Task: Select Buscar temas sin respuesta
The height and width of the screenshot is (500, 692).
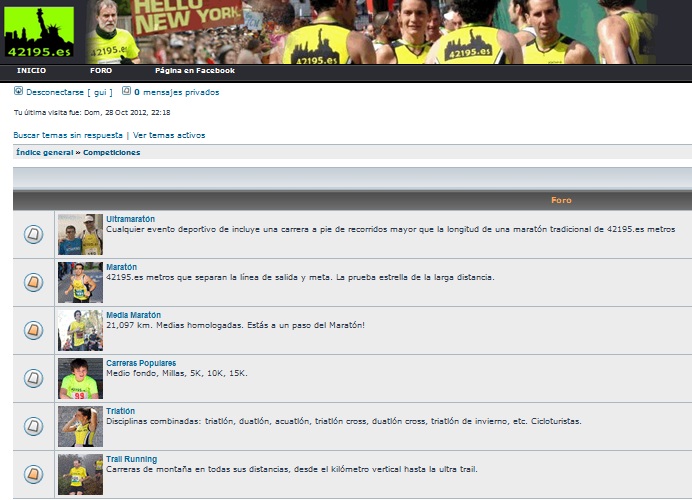Action: (x=68, y=135)
